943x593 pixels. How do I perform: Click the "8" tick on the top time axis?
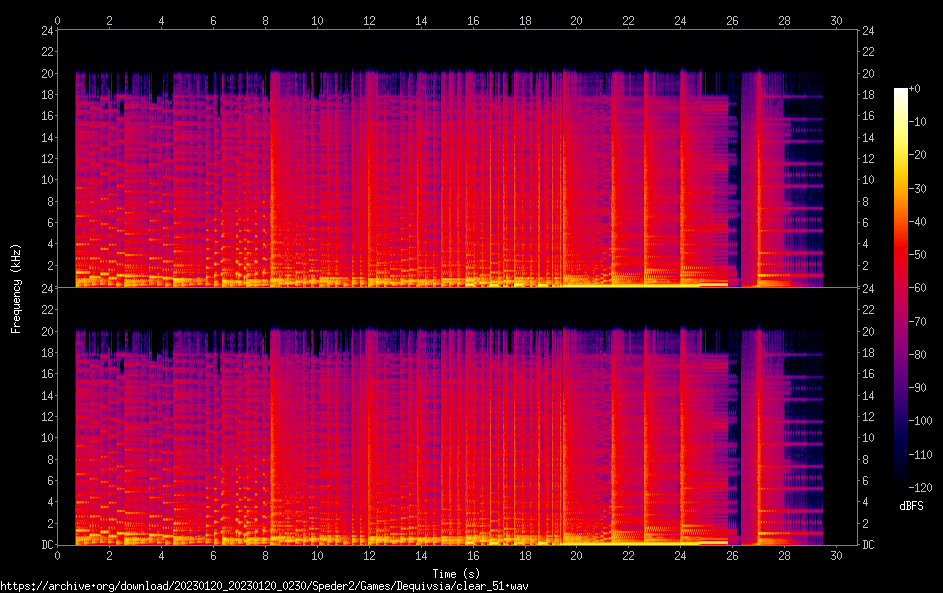tap(265, 20)
